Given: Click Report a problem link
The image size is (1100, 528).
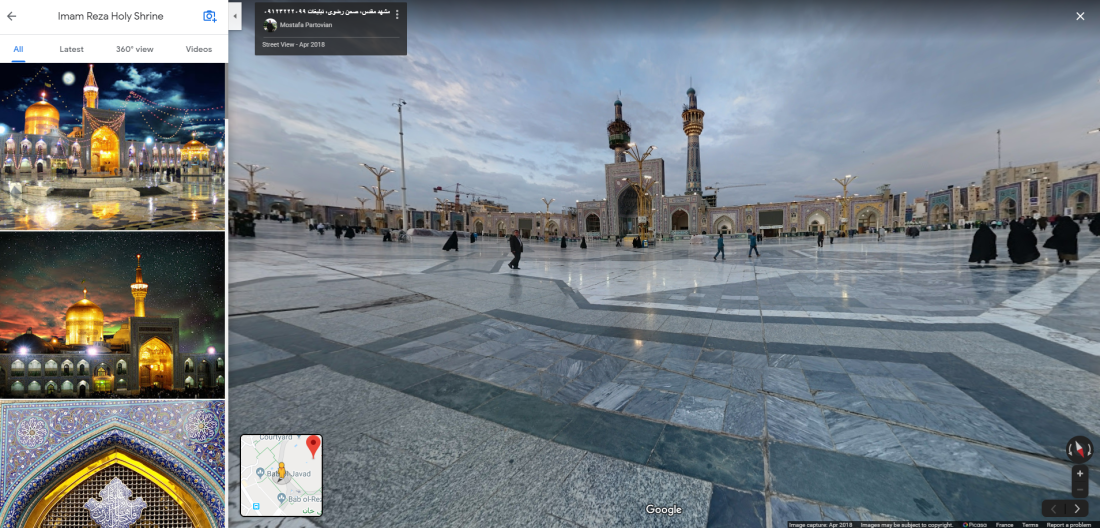Looking at the screenshot, I should click(x=1069, y=524).
